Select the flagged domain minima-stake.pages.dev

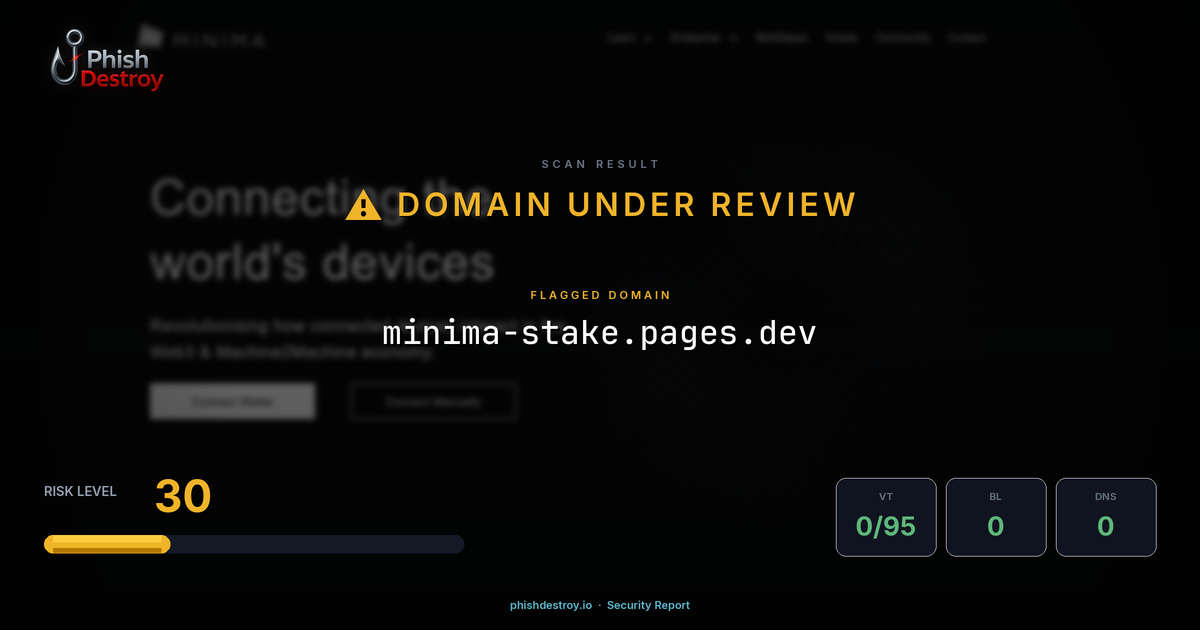click(600, 332)
